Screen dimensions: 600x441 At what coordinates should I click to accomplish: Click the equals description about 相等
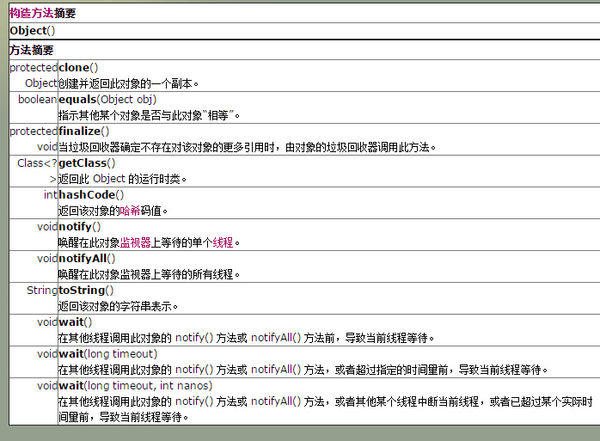pos(149,115)
